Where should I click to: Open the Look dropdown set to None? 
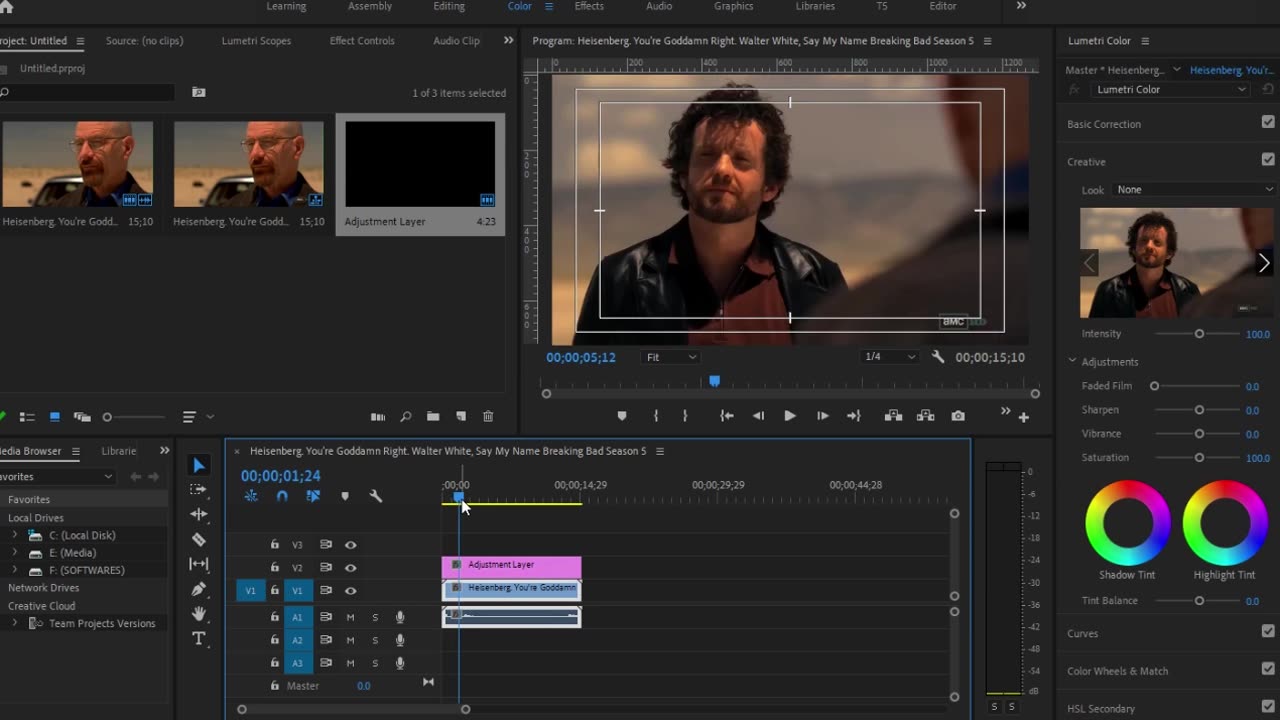point(1195,190)
